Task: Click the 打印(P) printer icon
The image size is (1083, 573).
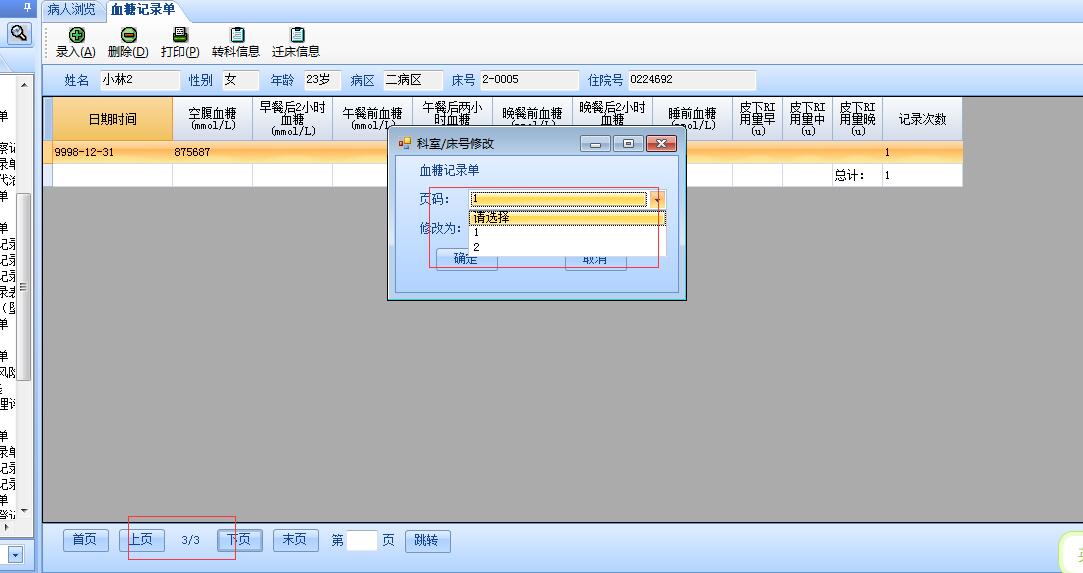Action: tap(180, 35)
